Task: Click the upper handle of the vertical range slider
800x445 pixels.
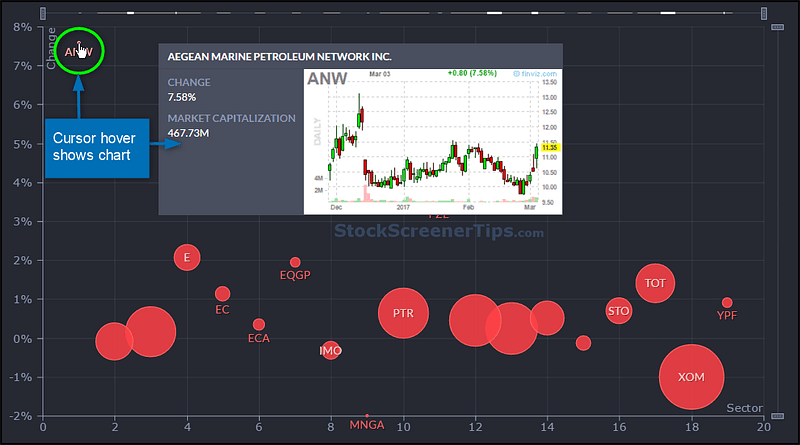Action: [778, 27]
